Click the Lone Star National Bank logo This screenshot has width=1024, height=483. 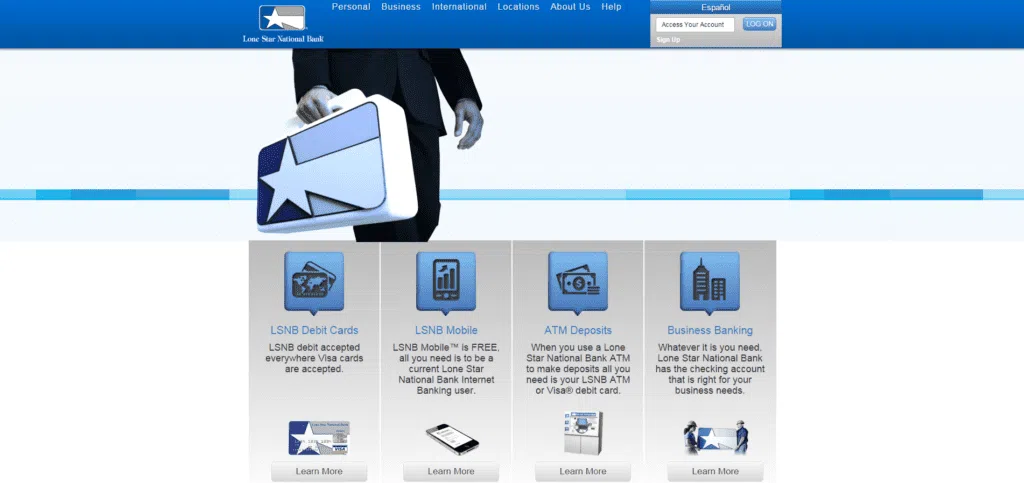283,24
